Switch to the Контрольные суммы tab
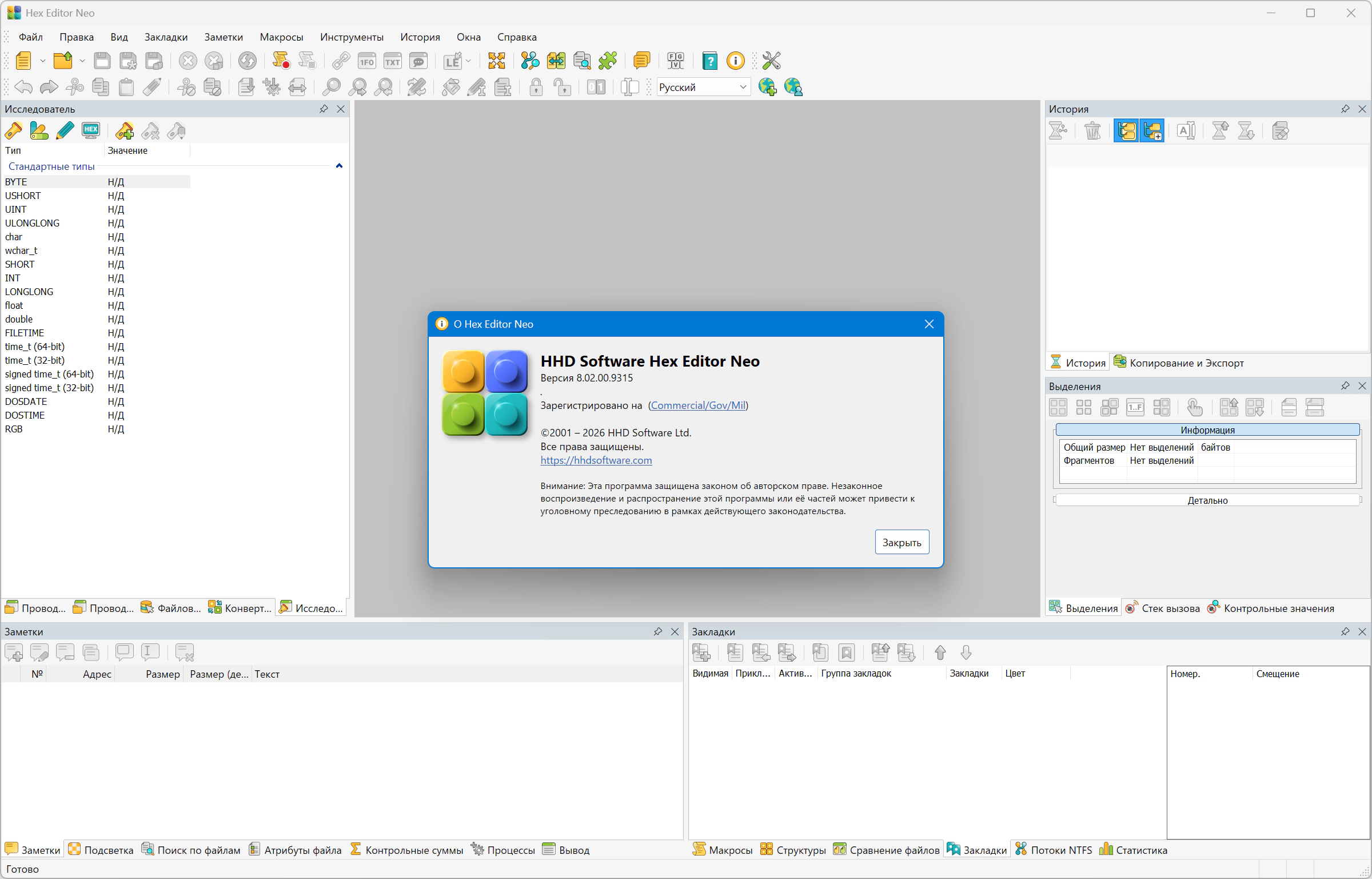1372x879 pixels. pyautogui.click(x=406, y=850)
